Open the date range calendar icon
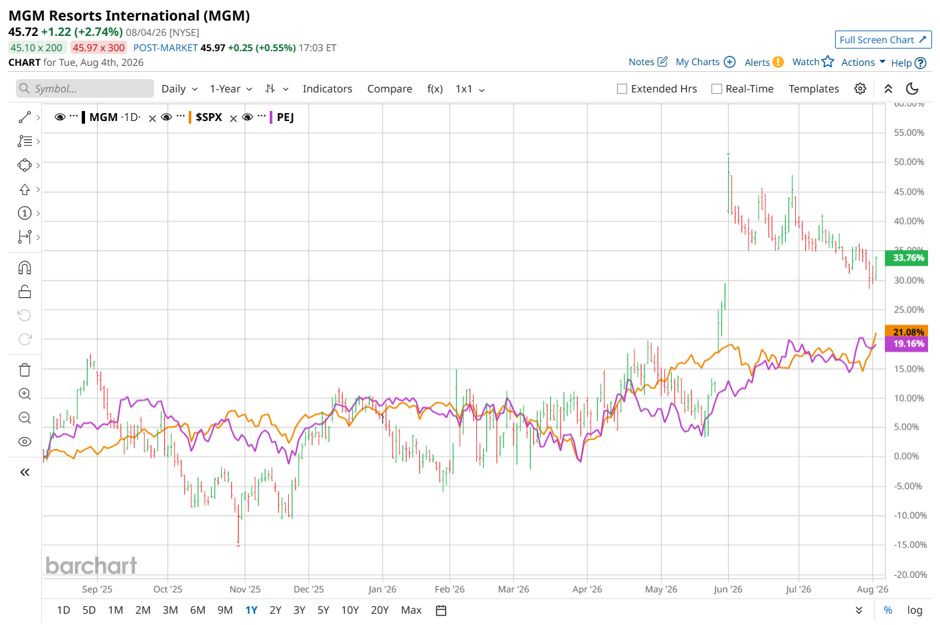Image resolution: width=940 pixels, height=625 pixels. tap(441, 611)
